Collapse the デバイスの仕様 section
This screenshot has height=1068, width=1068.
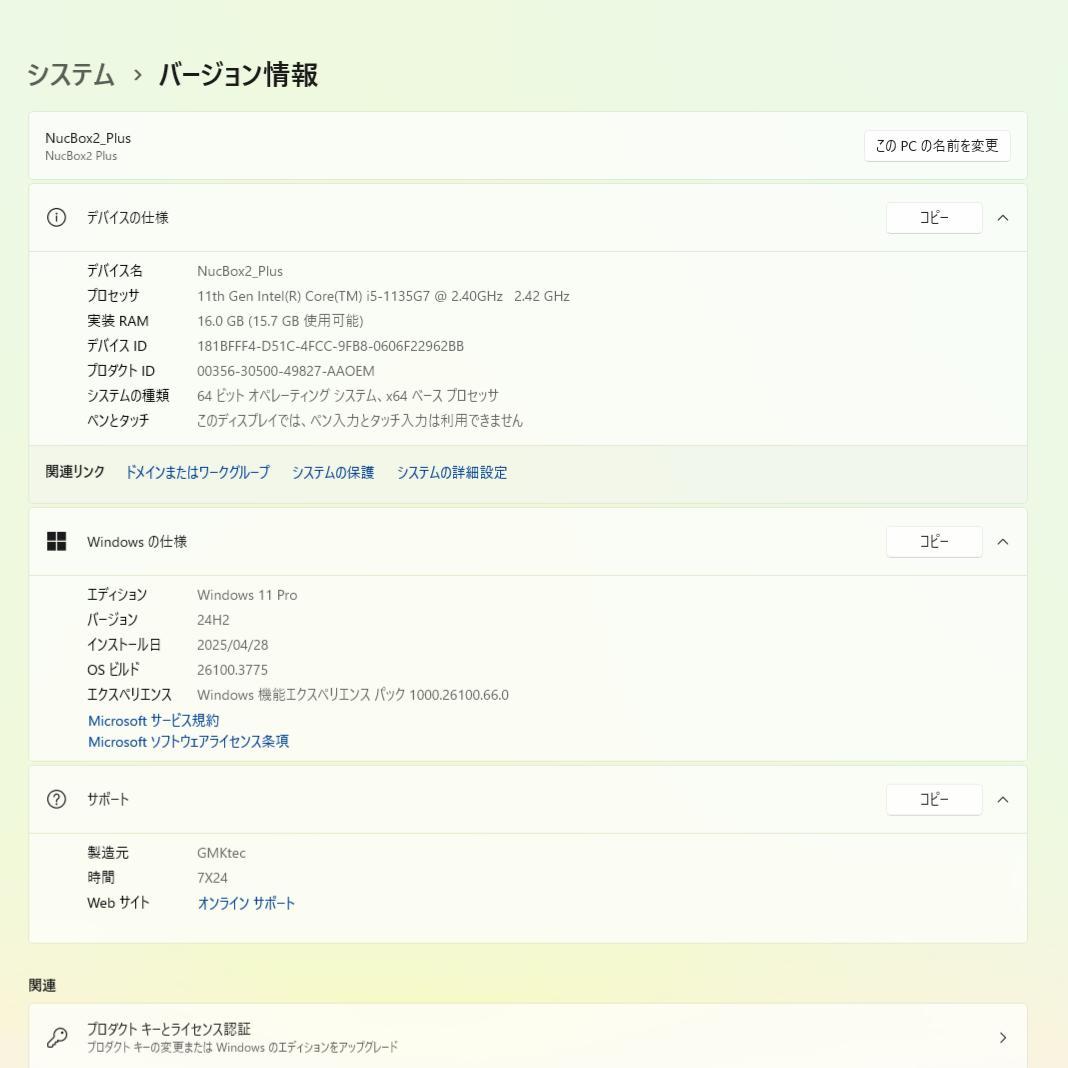(x=1003, y=217)
